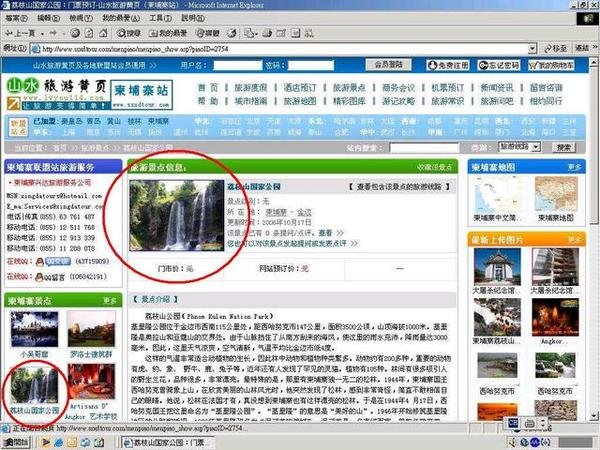Open the History toolbar icon

pyautogui.click(x=232, y=33)
